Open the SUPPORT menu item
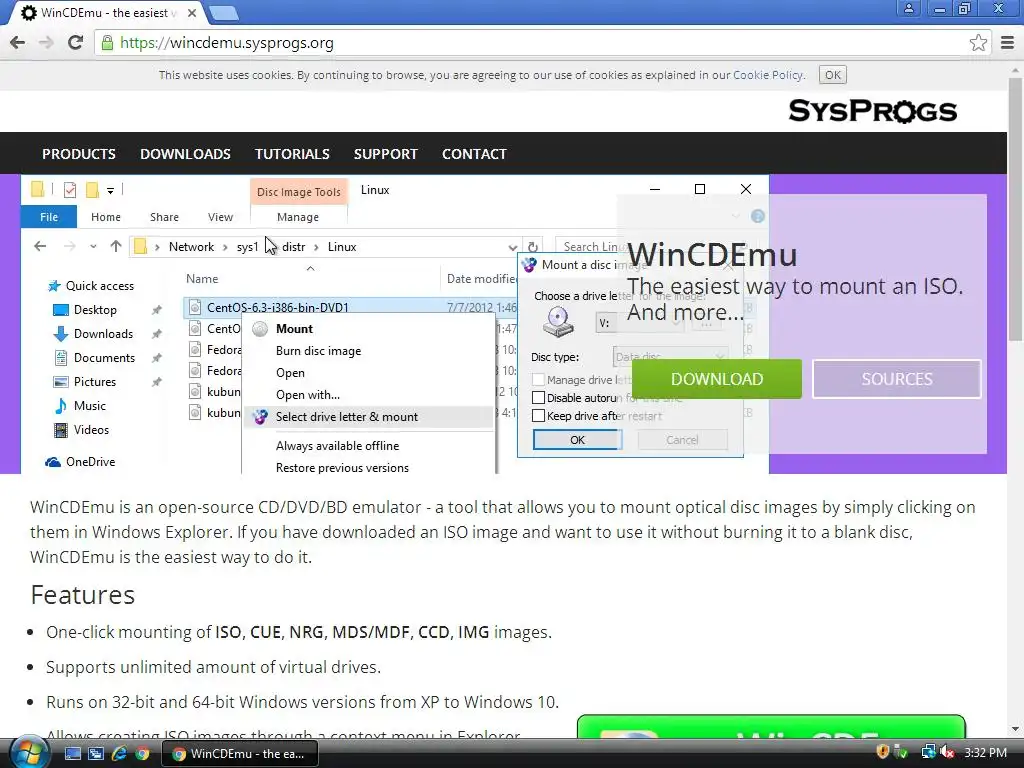The image size is (1024, 768). pos(385,154)
